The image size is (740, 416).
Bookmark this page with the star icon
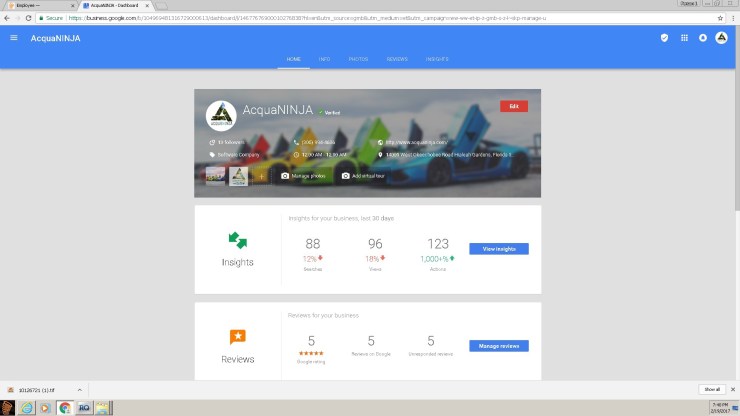(x=721, y=17)
